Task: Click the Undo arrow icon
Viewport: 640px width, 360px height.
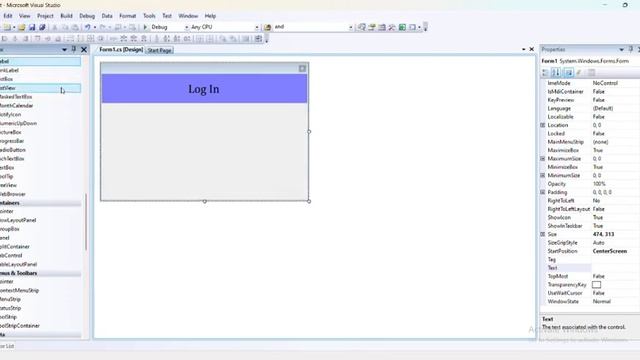Action: [87, 27]
